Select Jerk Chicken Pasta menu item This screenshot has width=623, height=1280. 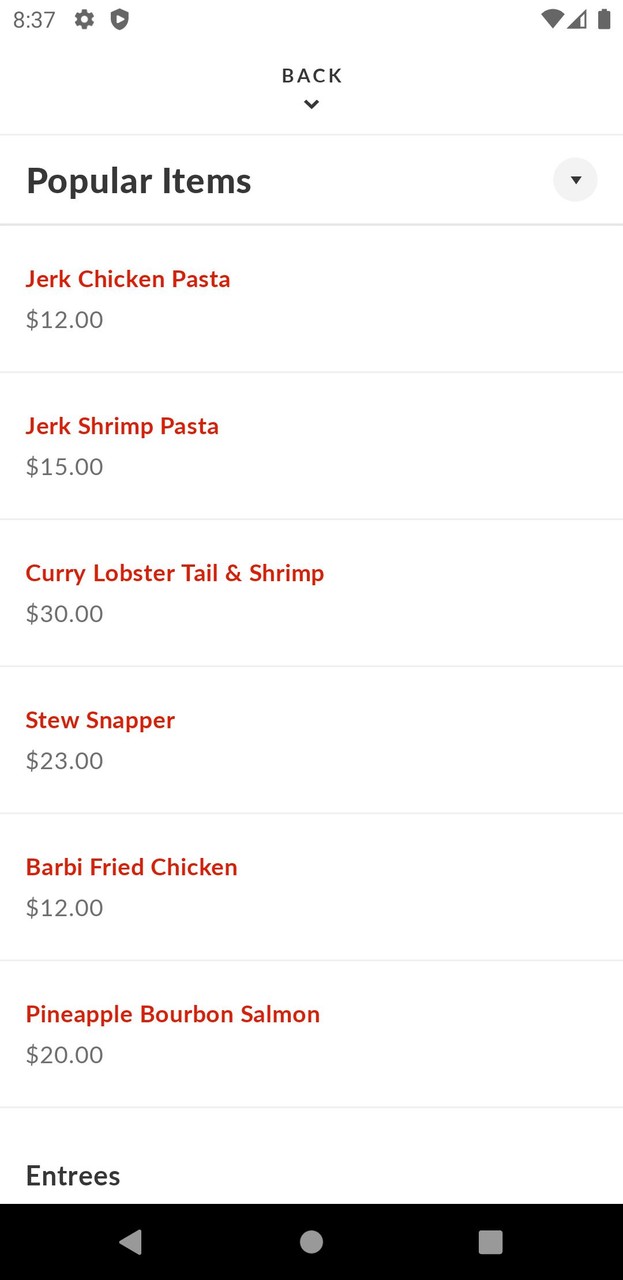point(128,279)
